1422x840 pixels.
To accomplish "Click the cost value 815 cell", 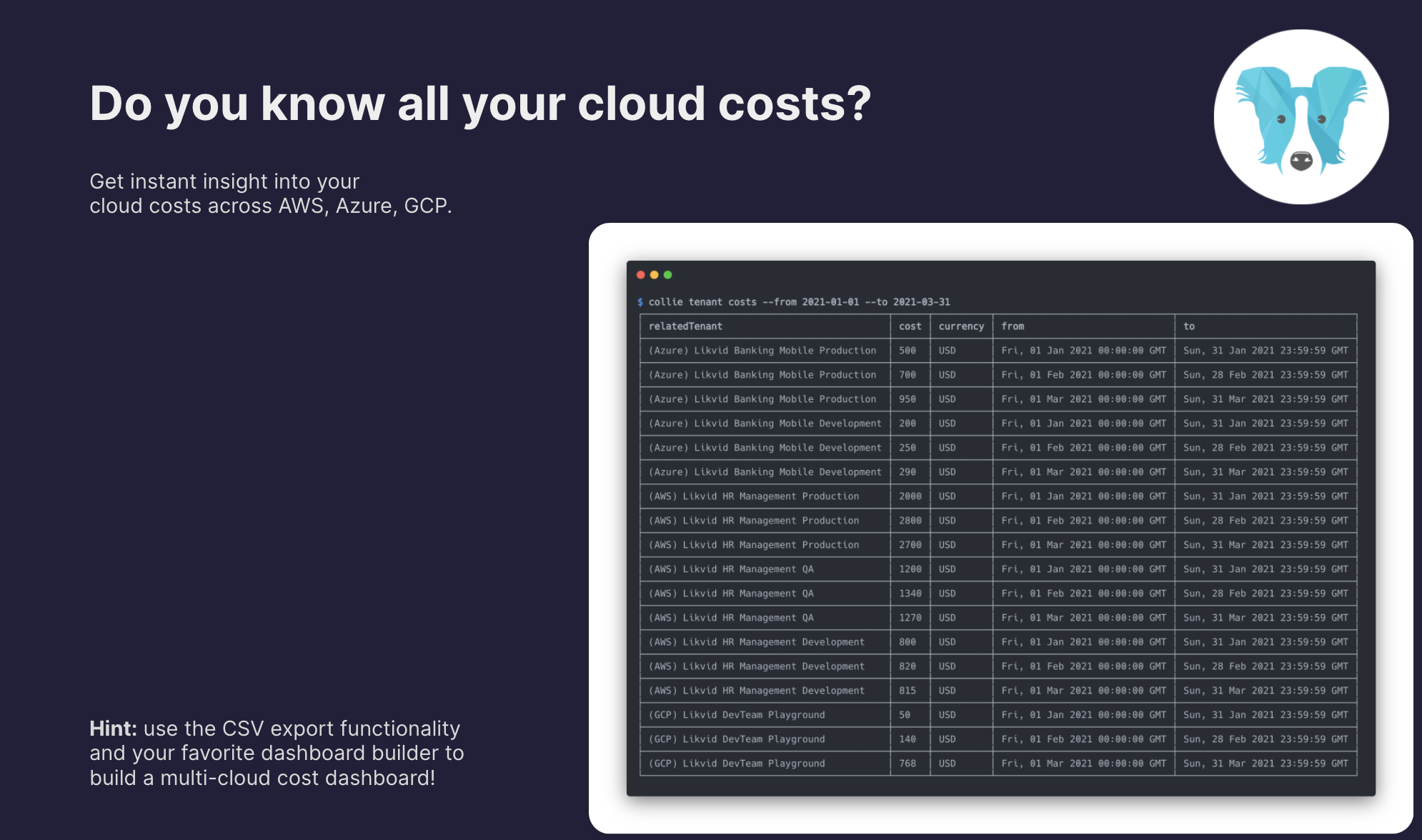I will pos(907,691).
